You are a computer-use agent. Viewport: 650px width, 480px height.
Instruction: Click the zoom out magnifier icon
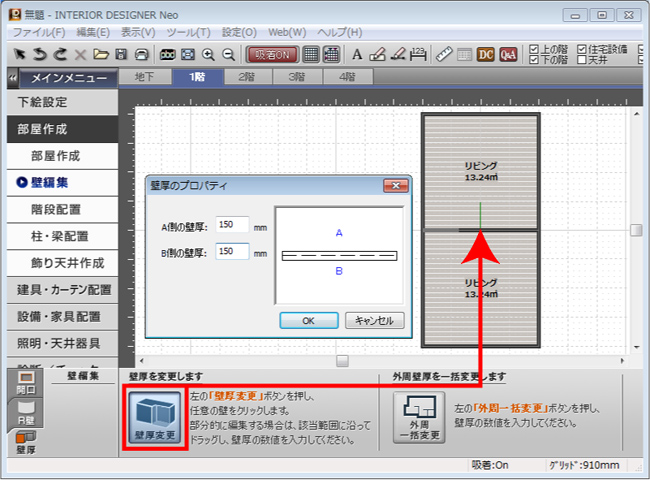(x=229, y=54)
